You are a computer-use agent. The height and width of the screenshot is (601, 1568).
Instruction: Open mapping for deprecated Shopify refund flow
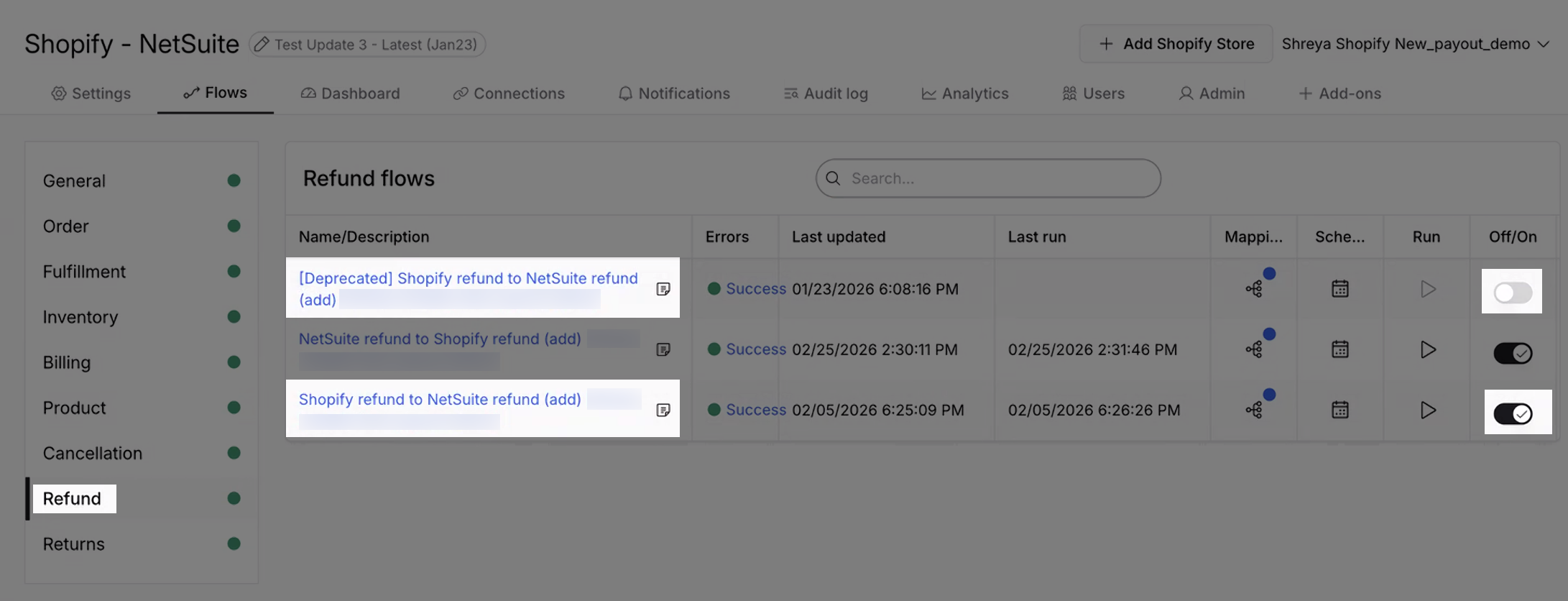click(1254, 289)
